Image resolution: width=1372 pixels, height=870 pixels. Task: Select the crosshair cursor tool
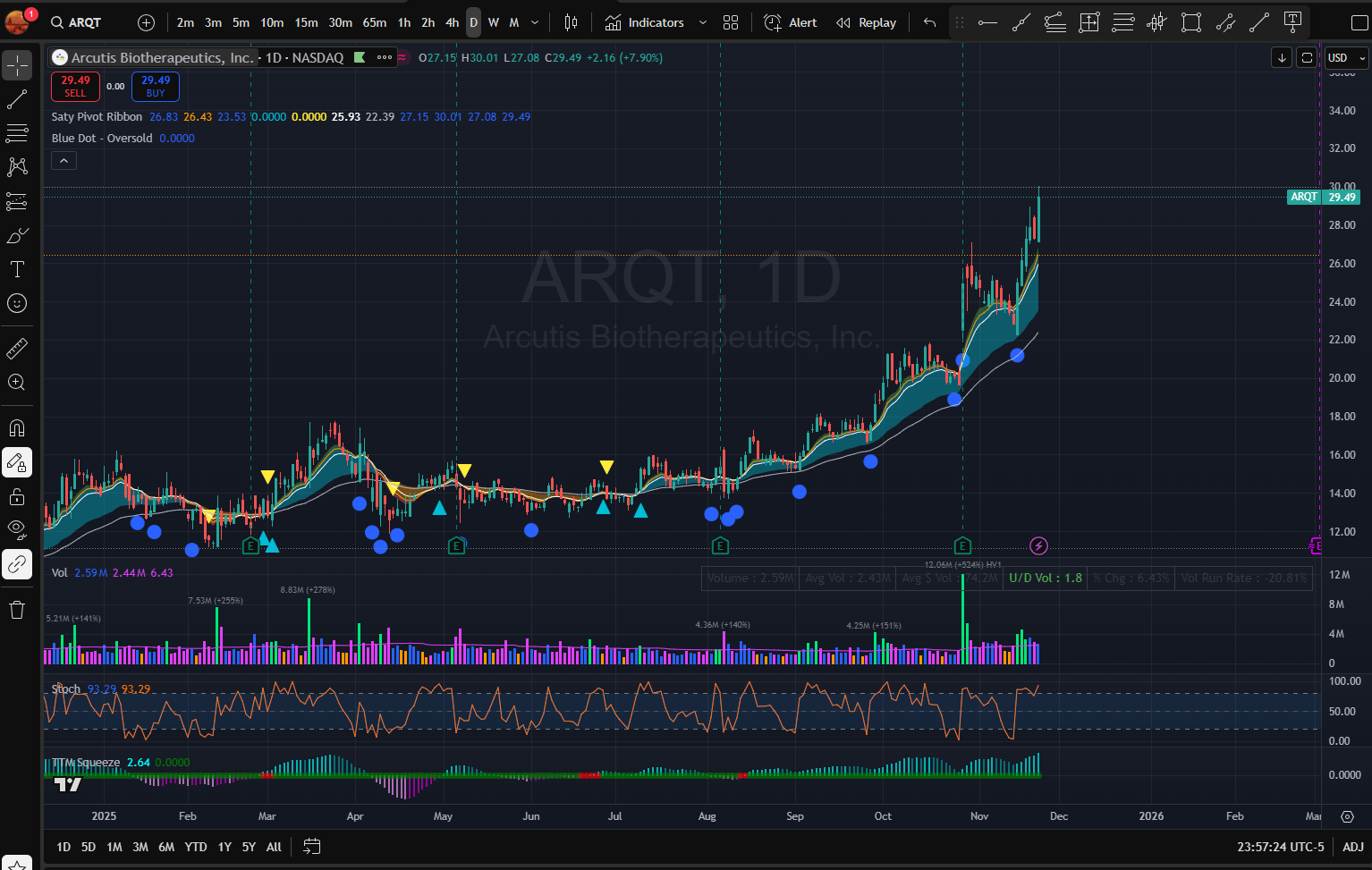click(17, 65)
